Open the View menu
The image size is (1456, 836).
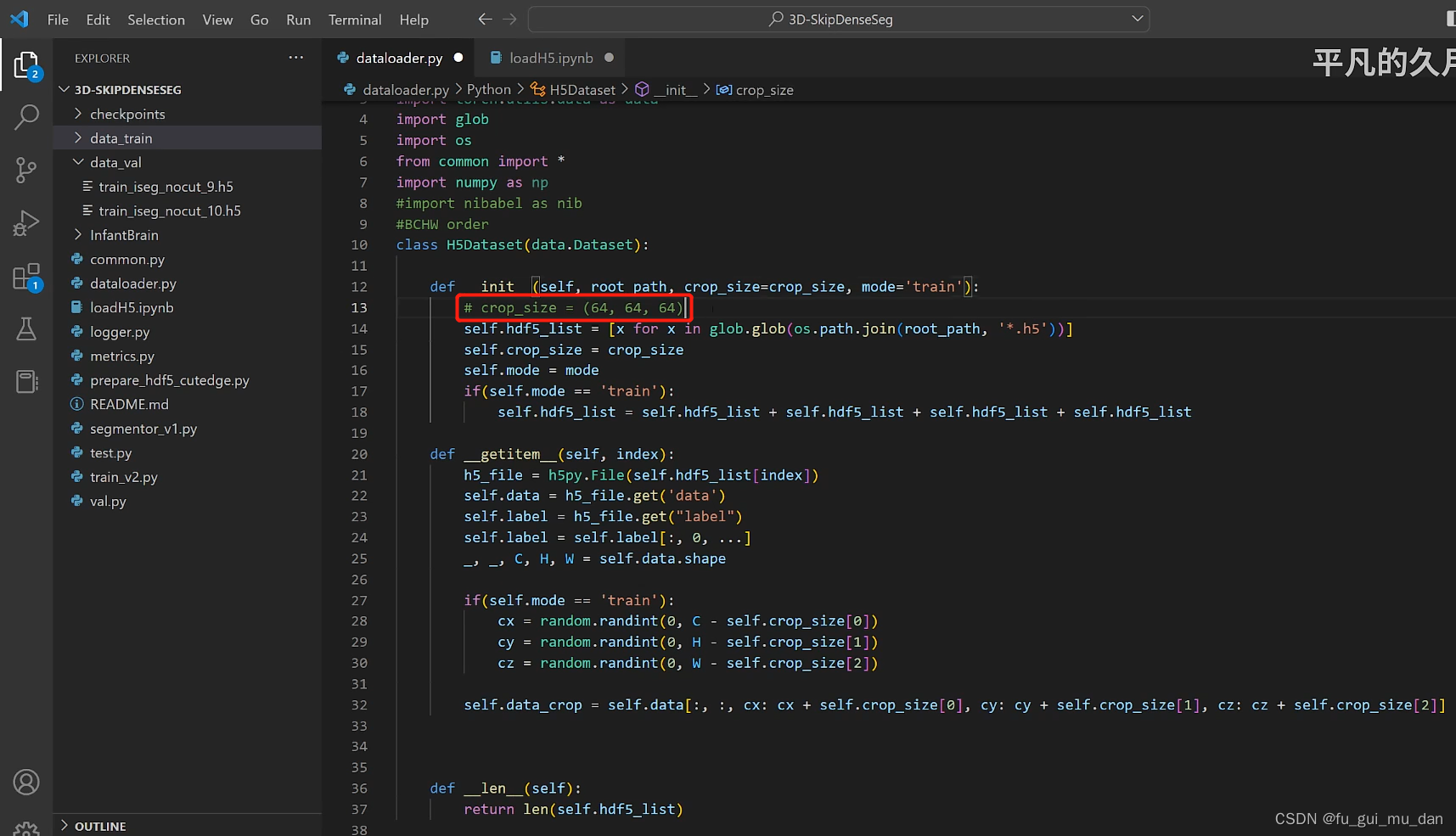(x=217, y=20)
